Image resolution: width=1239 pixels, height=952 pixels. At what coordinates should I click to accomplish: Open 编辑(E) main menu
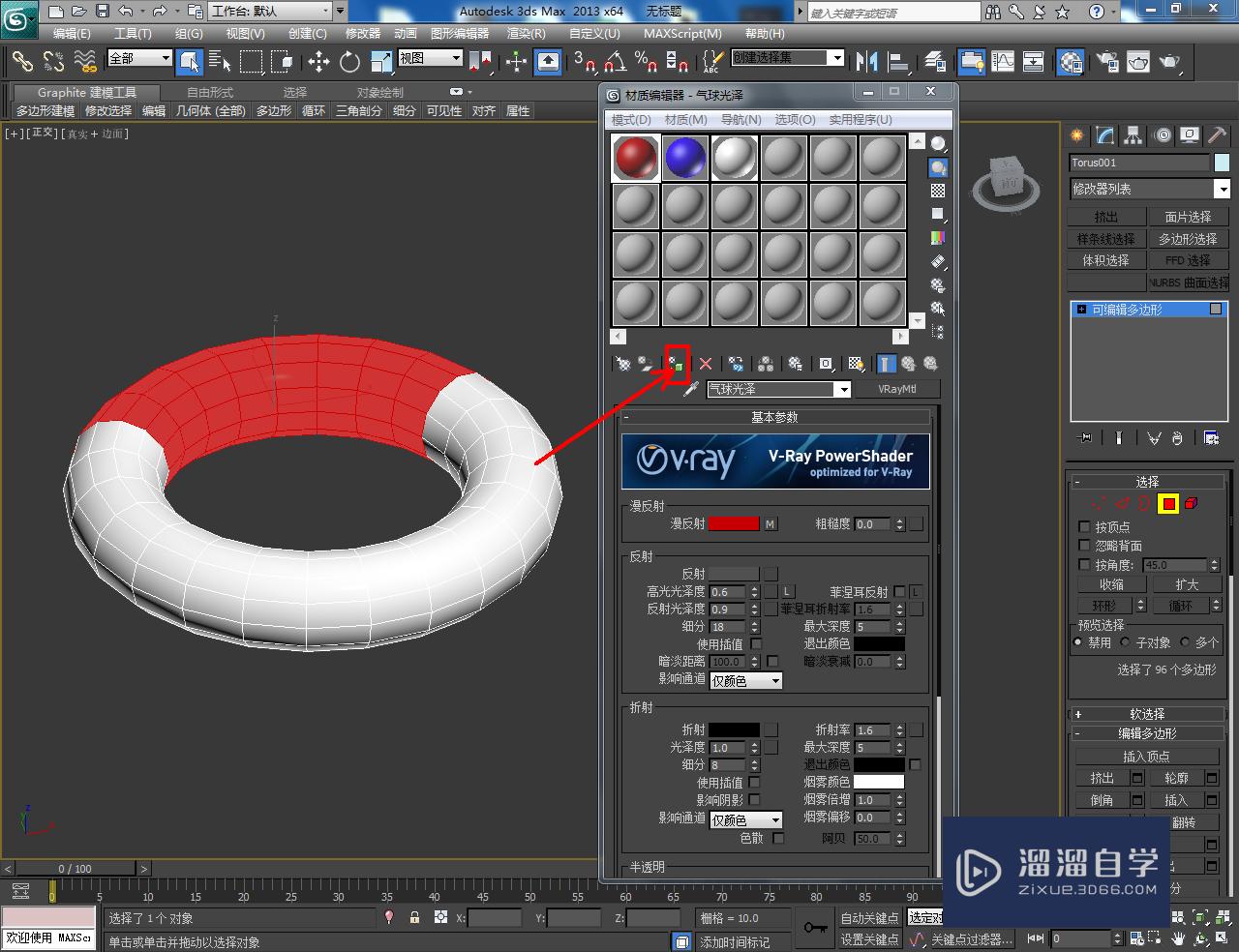pos(72,33)
